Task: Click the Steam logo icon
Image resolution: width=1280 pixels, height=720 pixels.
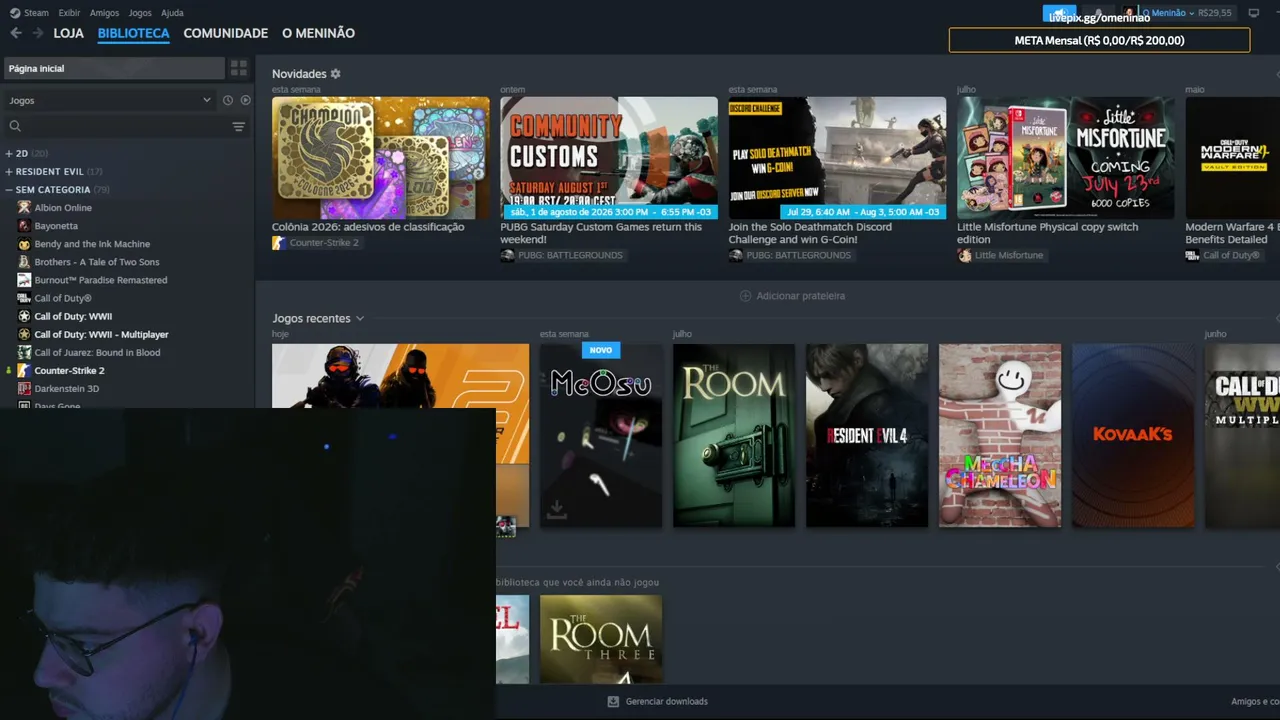Action: click(15, 13)
